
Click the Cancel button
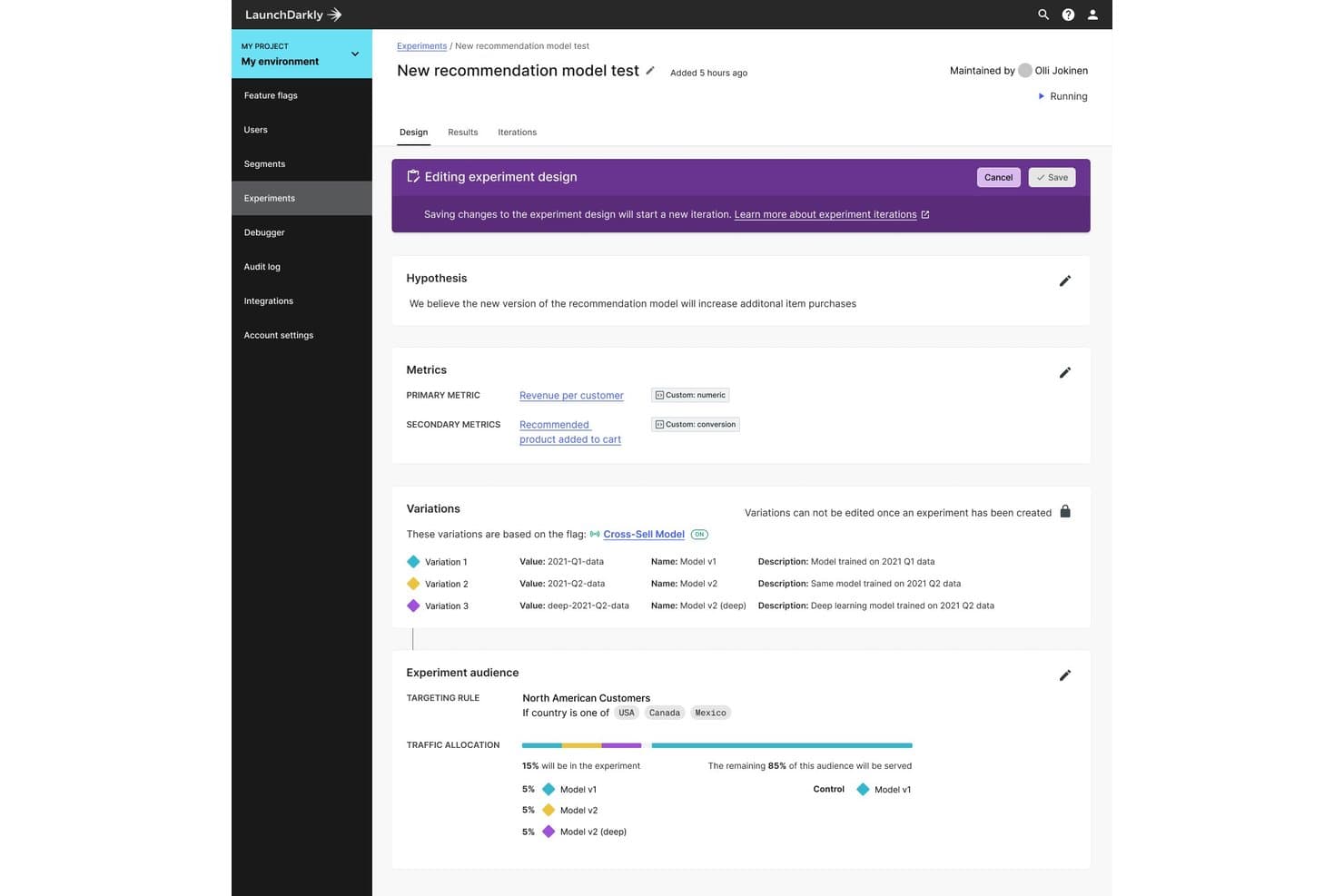[x=998, y=177]
